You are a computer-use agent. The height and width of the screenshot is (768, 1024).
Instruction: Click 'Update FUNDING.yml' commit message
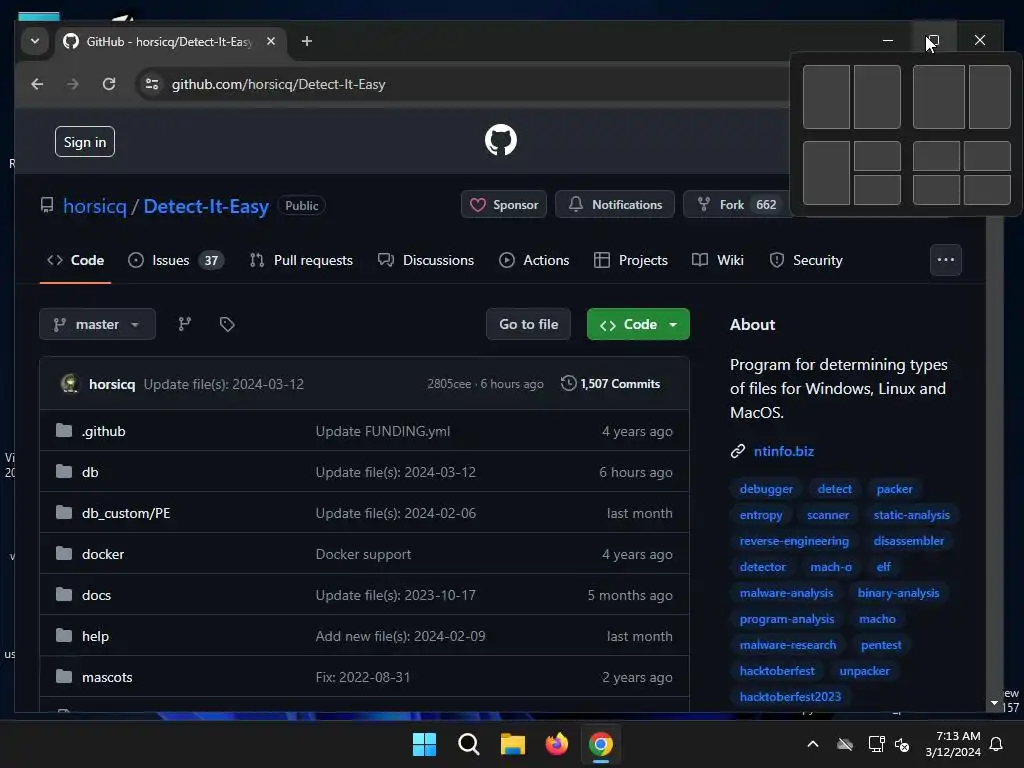[383, 431]
